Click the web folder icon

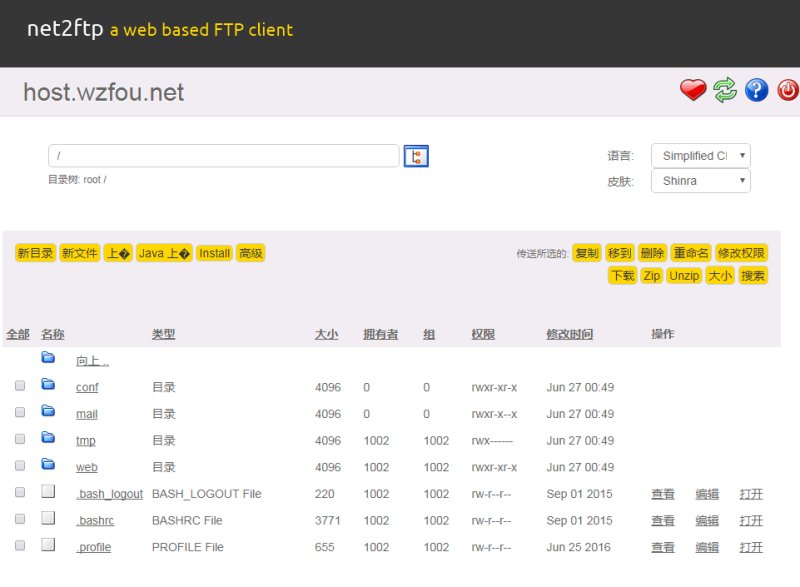tap(48, 464)
